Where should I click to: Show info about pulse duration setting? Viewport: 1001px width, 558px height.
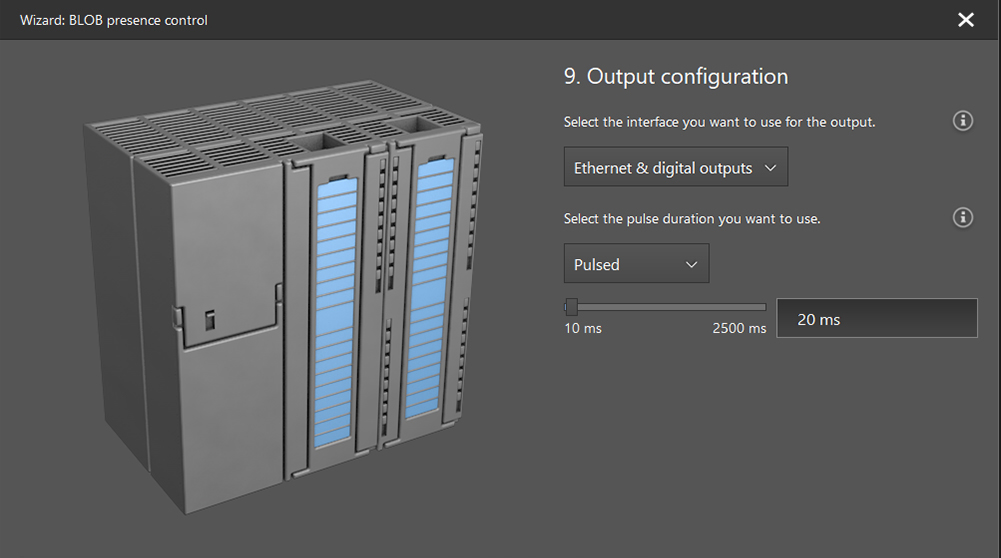coord(963,217)
